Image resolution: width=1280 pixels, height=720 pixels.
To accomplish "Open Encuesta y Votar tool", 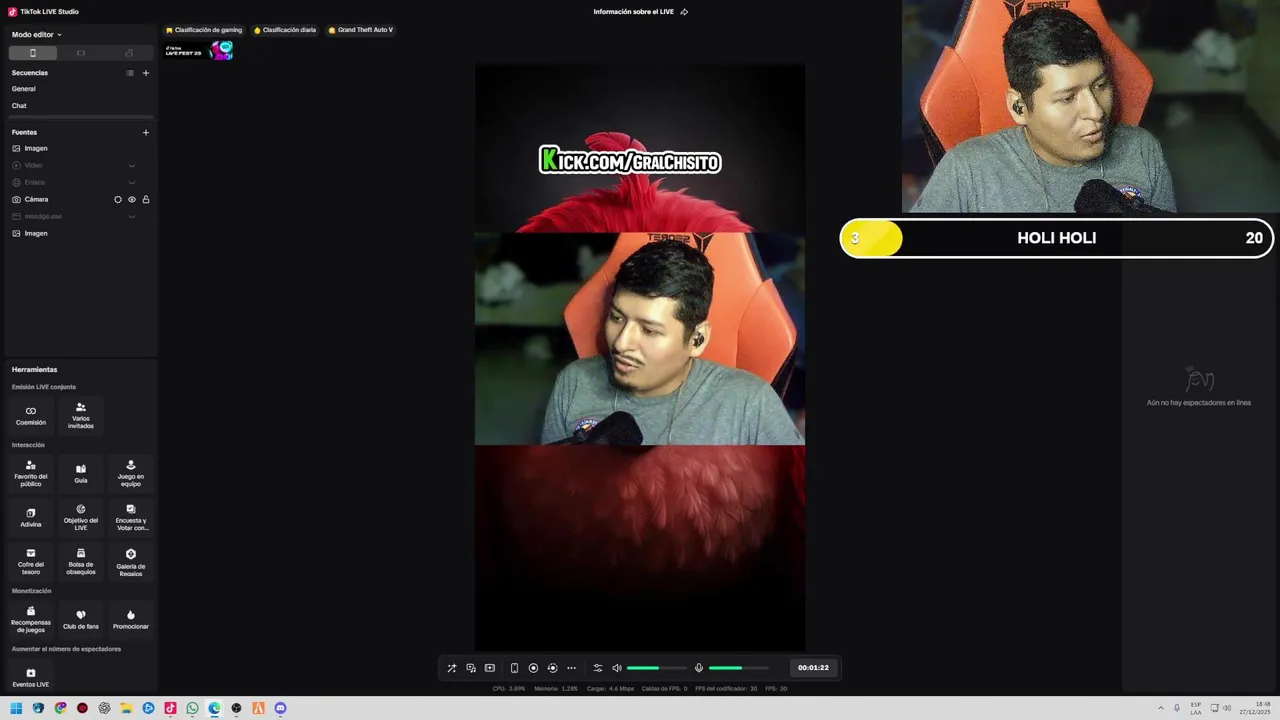I will click(x=131, y=517).
